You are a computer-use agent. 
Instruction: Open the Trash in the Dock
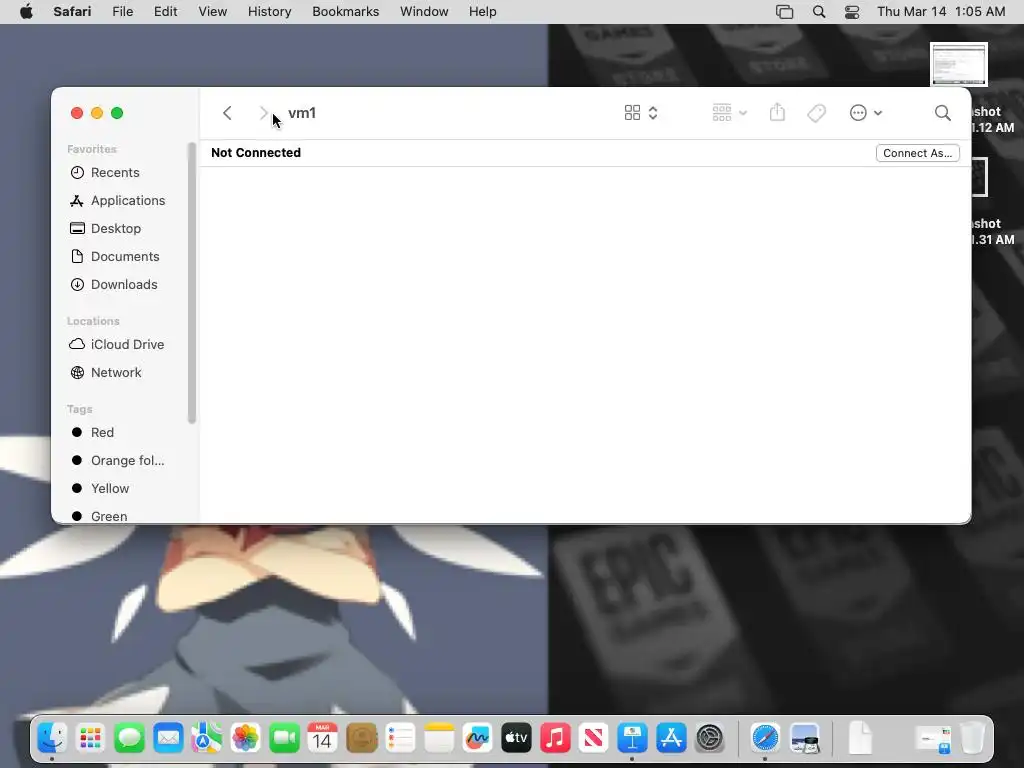[972, 739]
